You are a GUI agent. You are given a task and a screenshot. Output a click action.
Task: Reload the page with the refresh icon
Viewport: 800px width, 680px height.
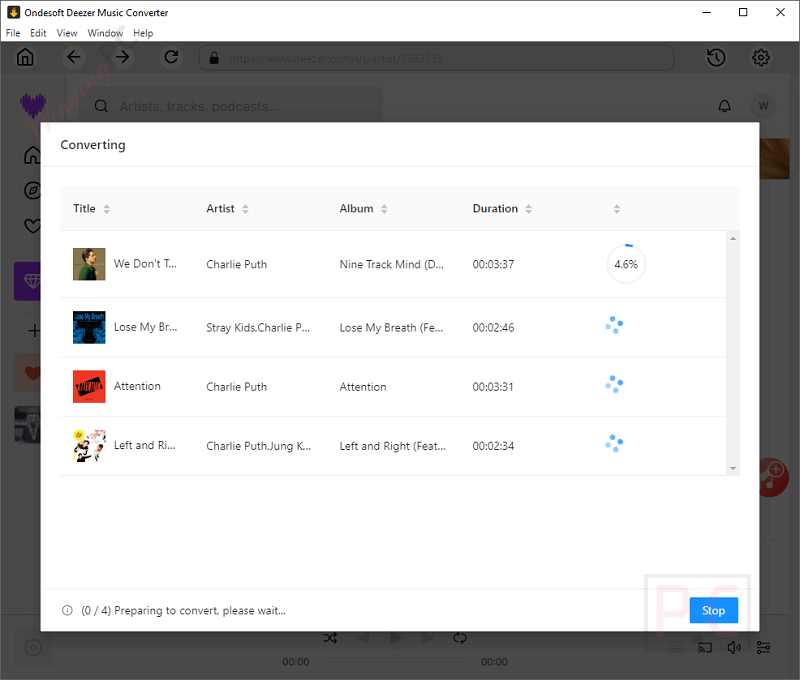pyautogui.click(x=171, y=57)
